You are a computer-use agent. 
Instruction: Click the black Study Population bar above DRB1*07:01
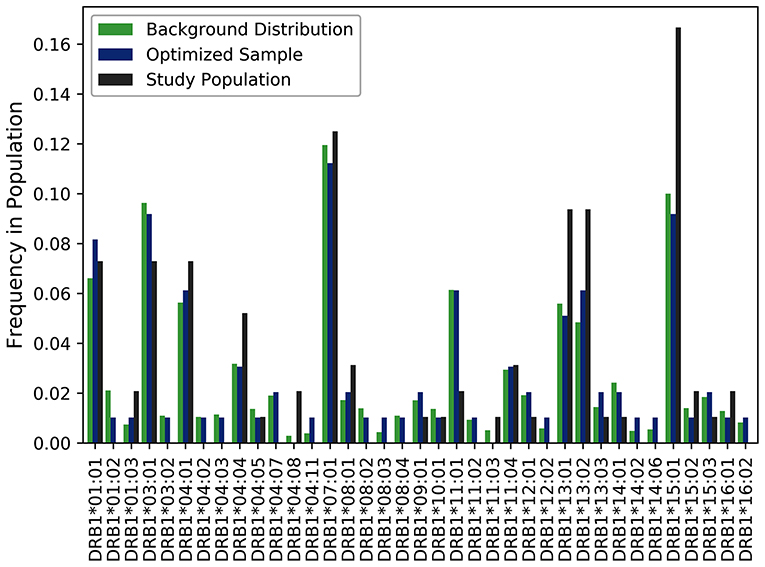335,287
